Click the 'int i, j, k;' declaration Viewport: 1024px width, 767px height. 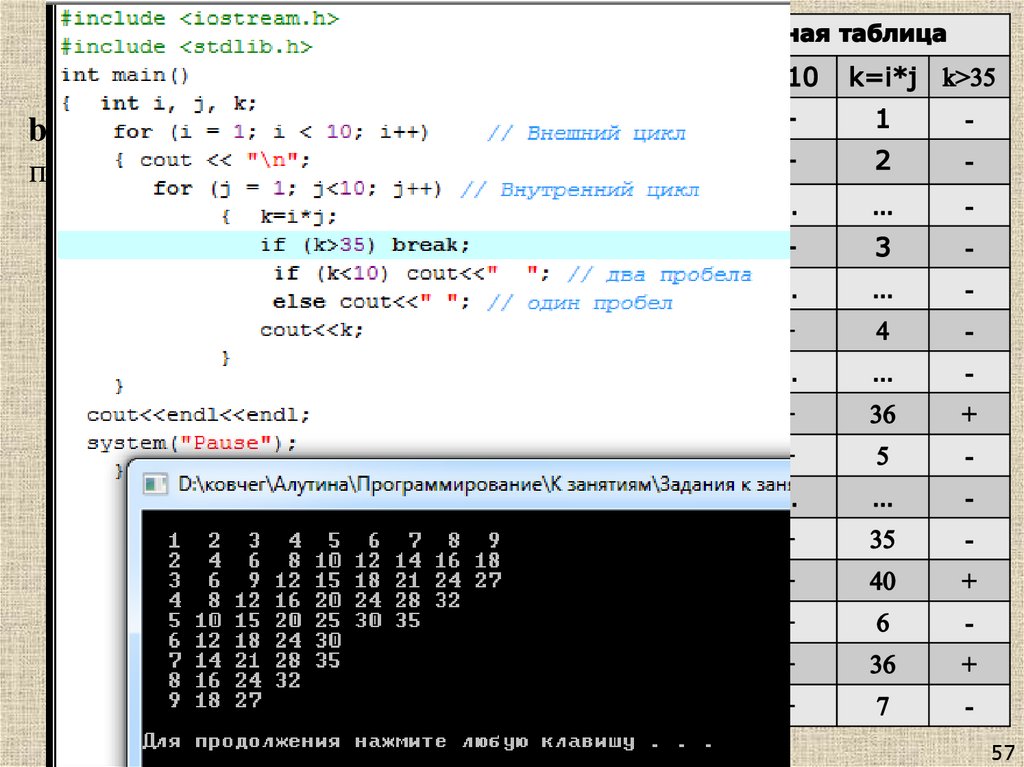click(178, 103)
